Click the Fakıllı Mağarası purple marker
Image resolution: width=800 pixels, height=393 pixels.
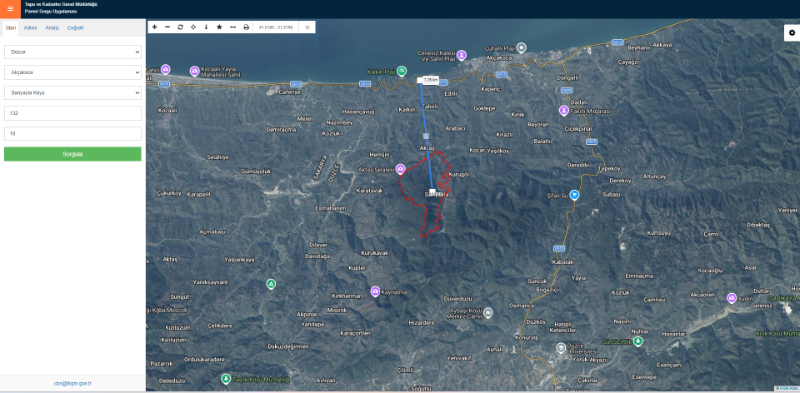click(x=563, y=110)
